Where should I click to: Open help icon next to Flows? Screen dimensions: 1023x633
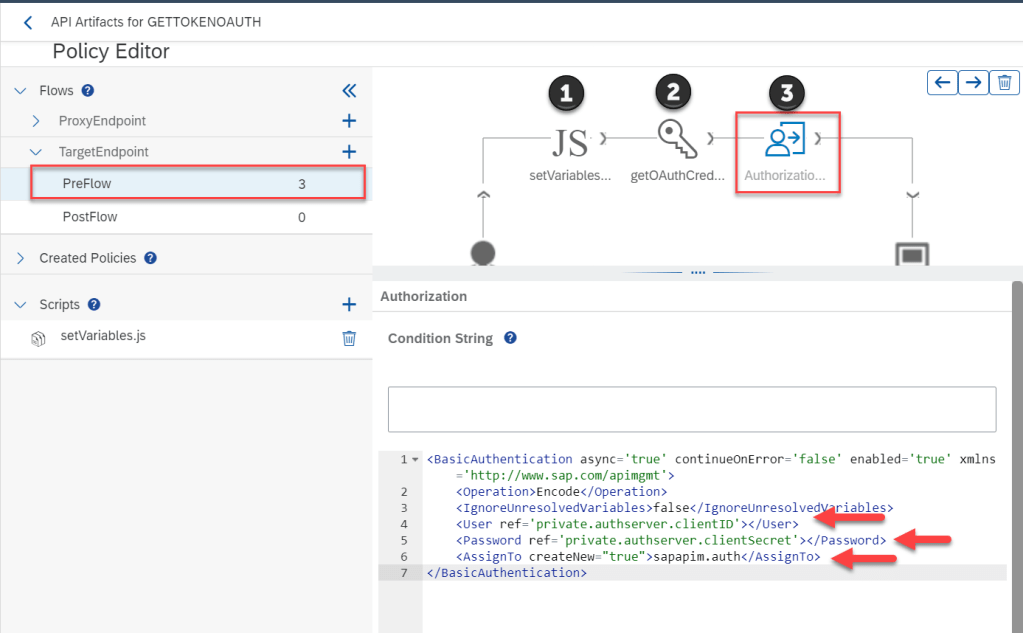click(88, 91)
